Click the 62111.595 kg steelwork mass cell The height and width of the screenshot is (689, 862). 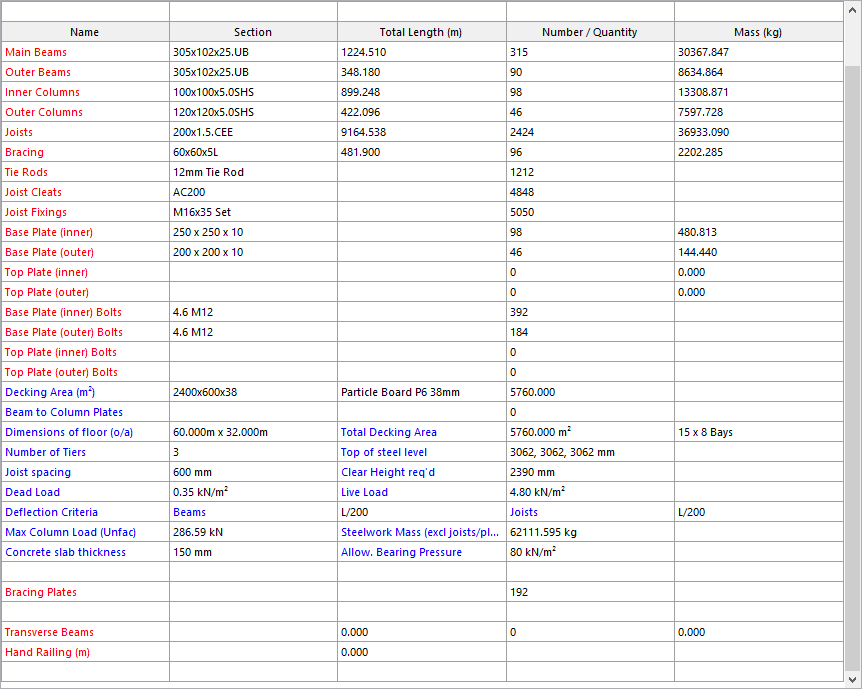point(590,532)
